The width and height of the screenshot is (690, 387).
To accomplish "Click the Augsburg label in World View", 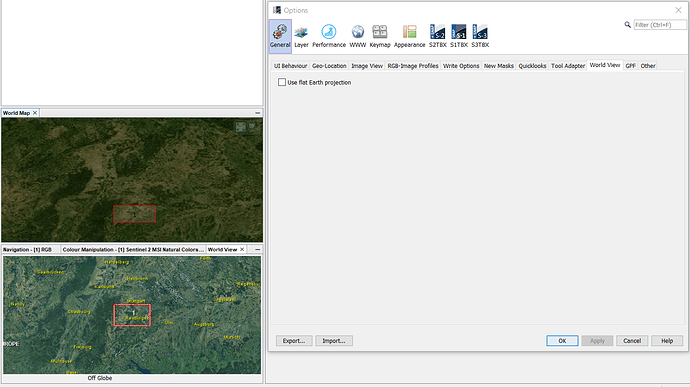I will [x=204, y=324].
